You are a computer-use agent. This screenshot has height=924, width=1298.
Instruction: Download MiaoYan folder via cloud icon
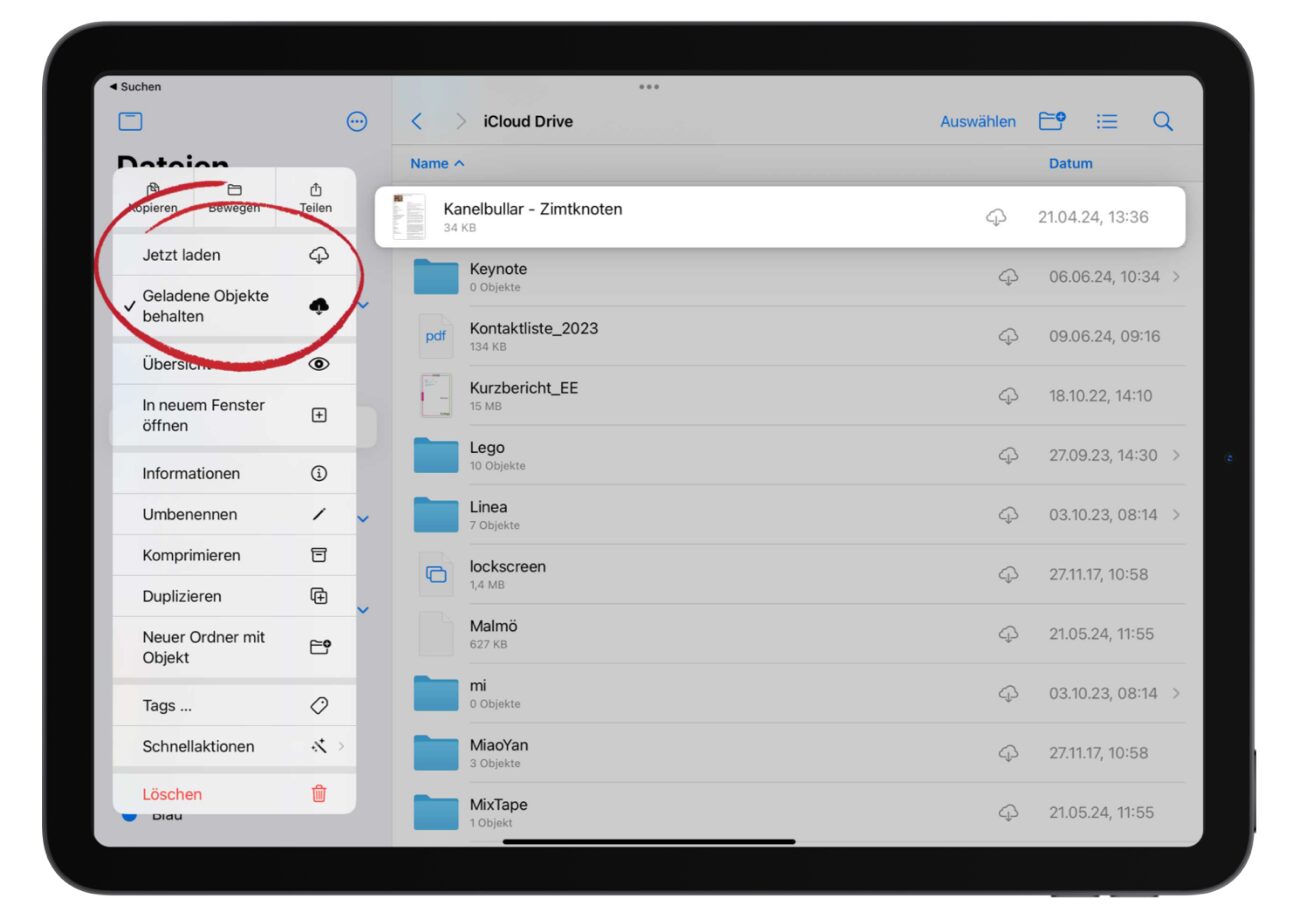pyautogui.click(x=1009, y=753)
